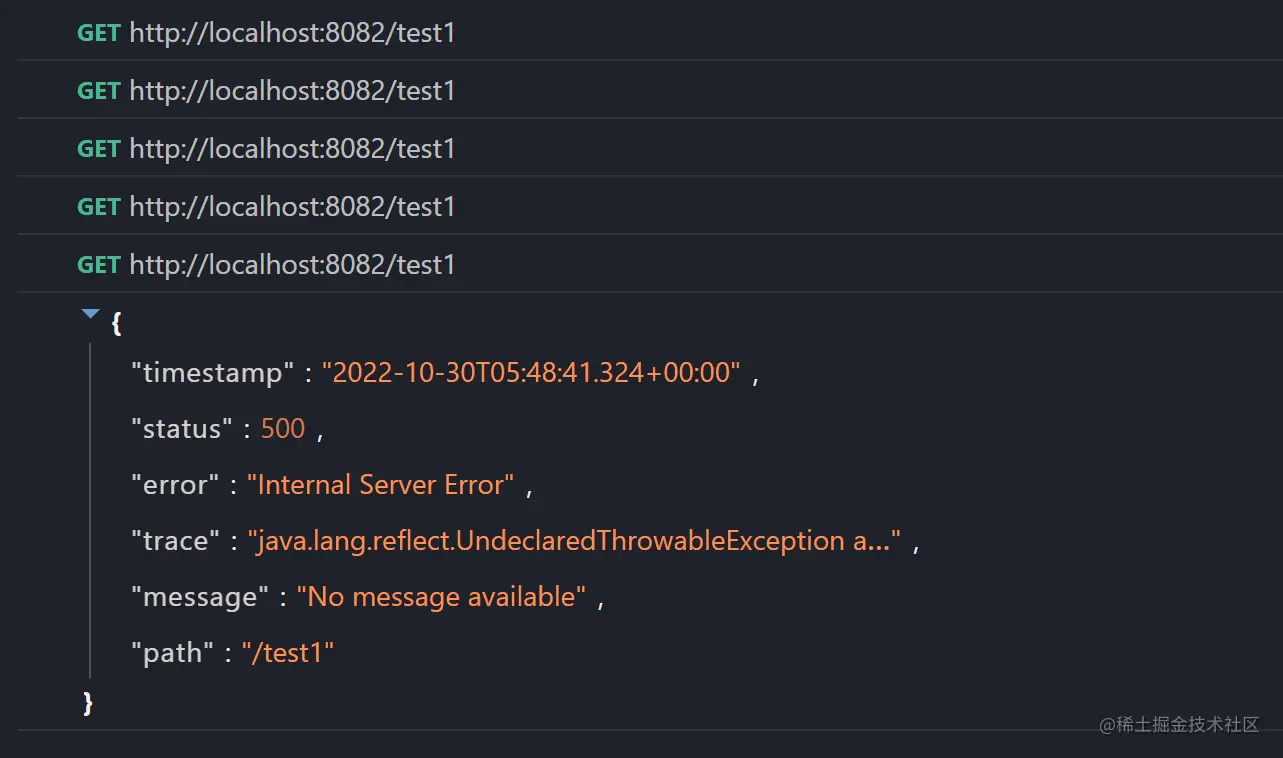
Task: Collapse the JSON response disclosure triangle
Action: click(91, 315)
